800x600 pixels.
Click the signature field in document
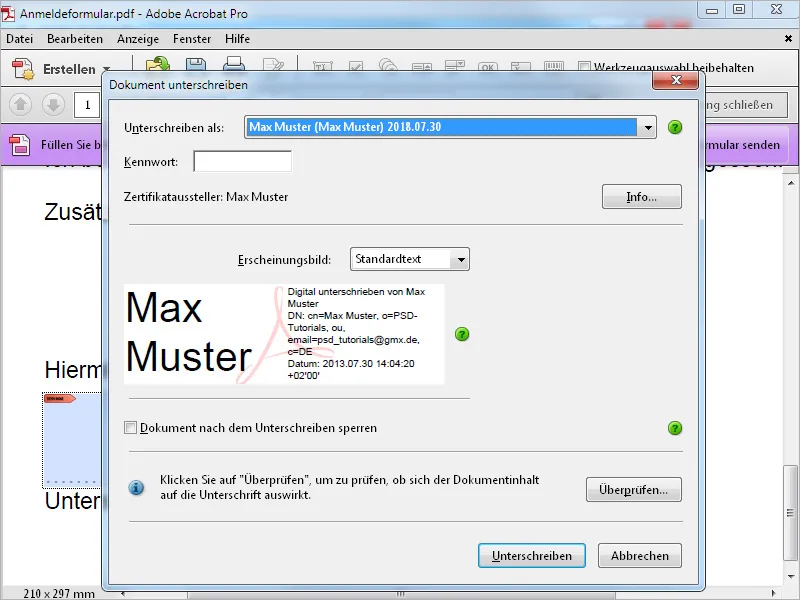pyautogui.click(x=71, y=439)
